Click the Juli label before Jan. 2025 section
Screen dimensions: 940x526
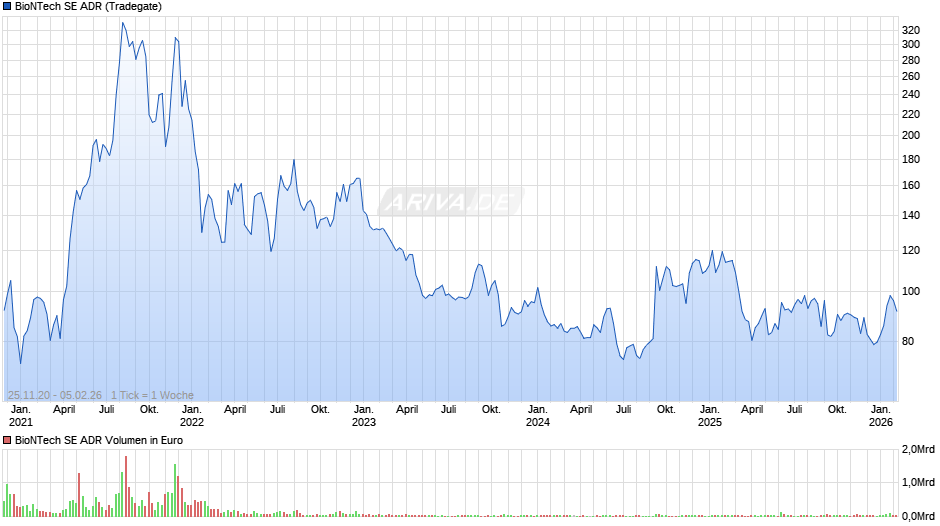(623, 410)
